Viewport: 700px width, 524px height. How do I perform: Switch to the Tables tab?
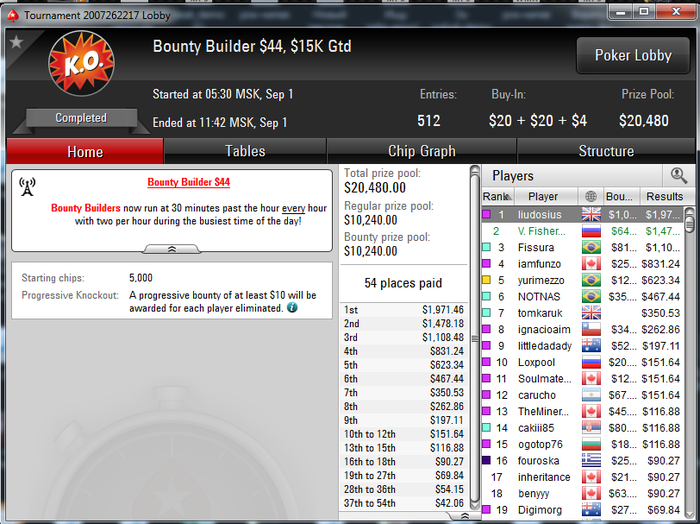245,151
